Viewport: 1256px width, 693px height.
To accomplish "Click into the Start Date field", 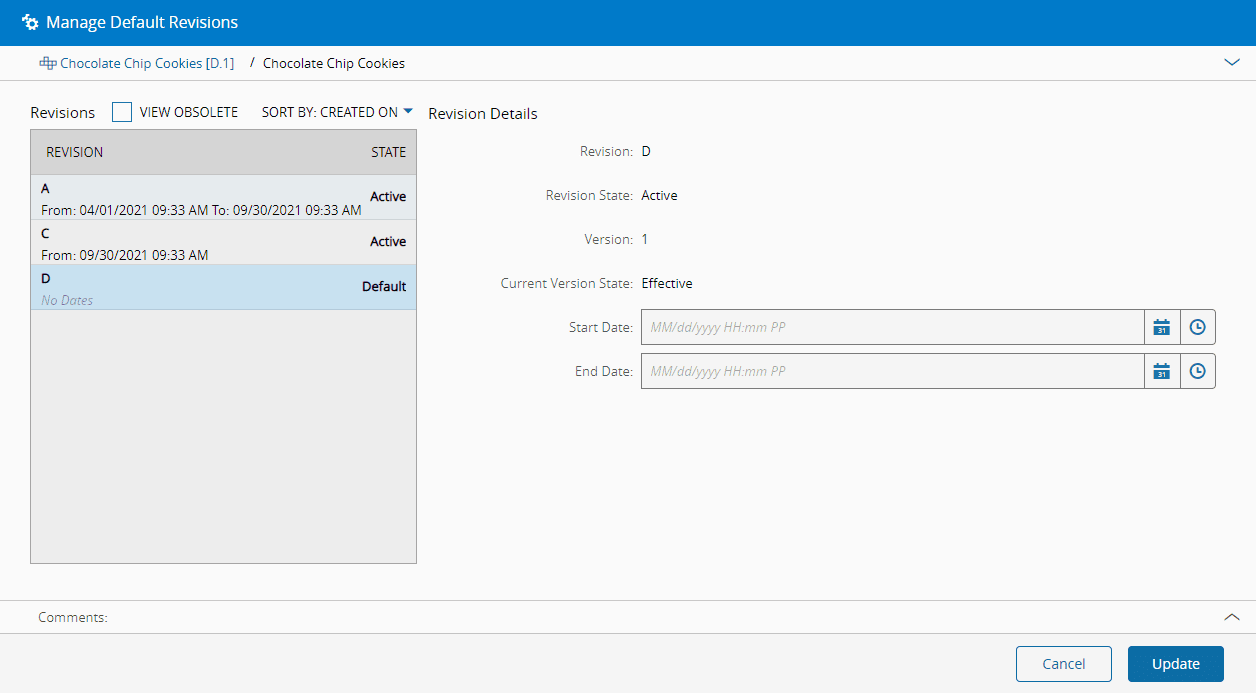I will pyautogui.click(x=891, y=327).
